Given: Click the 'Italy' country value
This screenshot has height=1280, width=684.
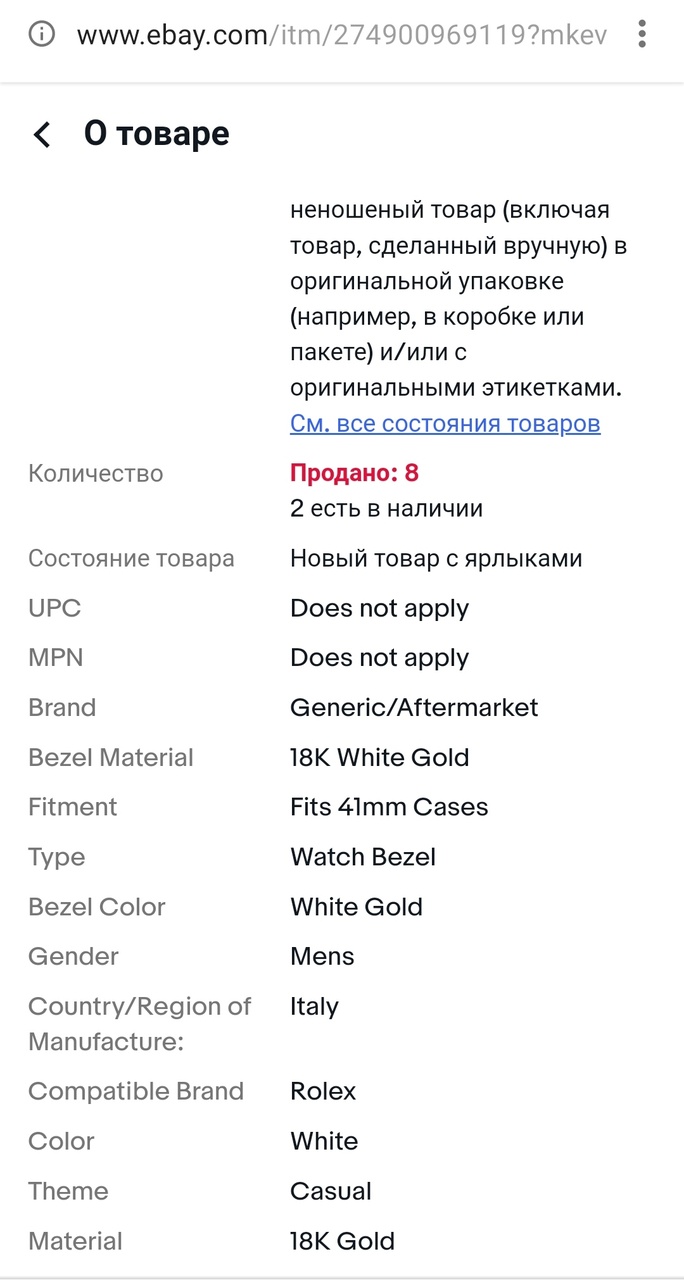Looking at the screenshot, I should pyautogui.click(x=314, y=1006).
